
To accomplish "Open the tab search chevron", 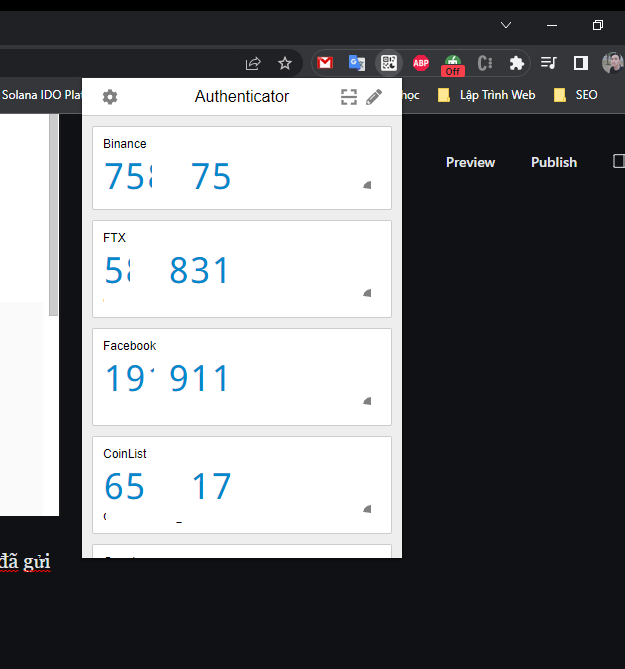I will click(x=506, y=25).
